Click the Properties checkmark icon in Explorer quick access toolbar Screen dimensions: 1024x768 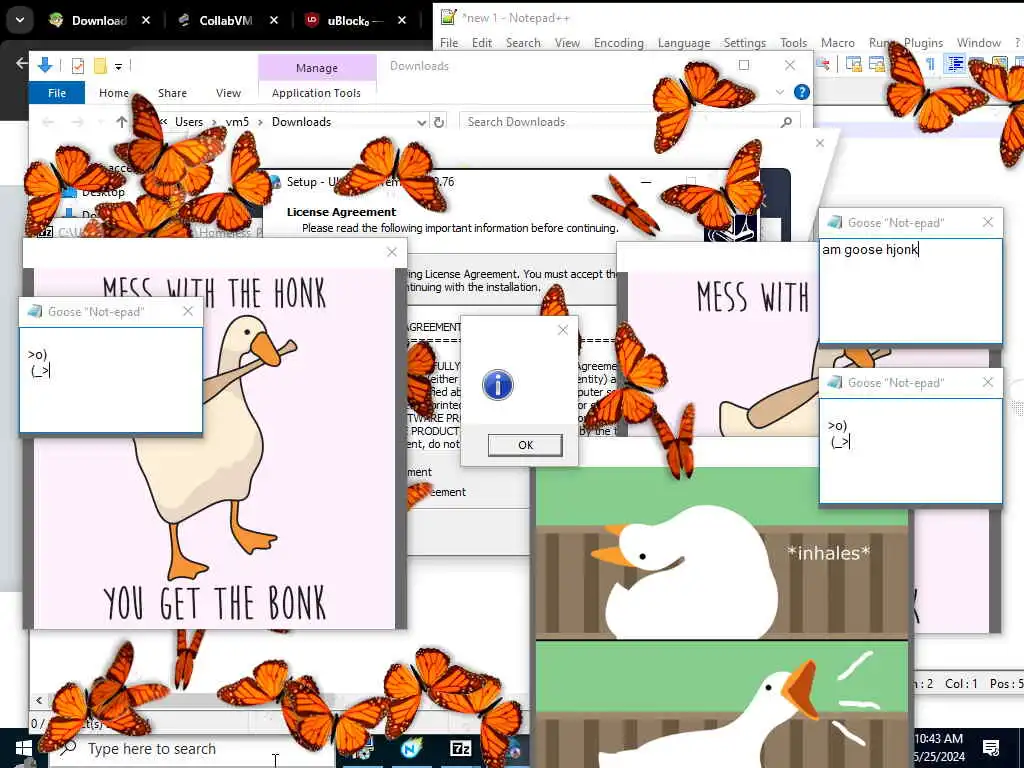coord(78,66)
